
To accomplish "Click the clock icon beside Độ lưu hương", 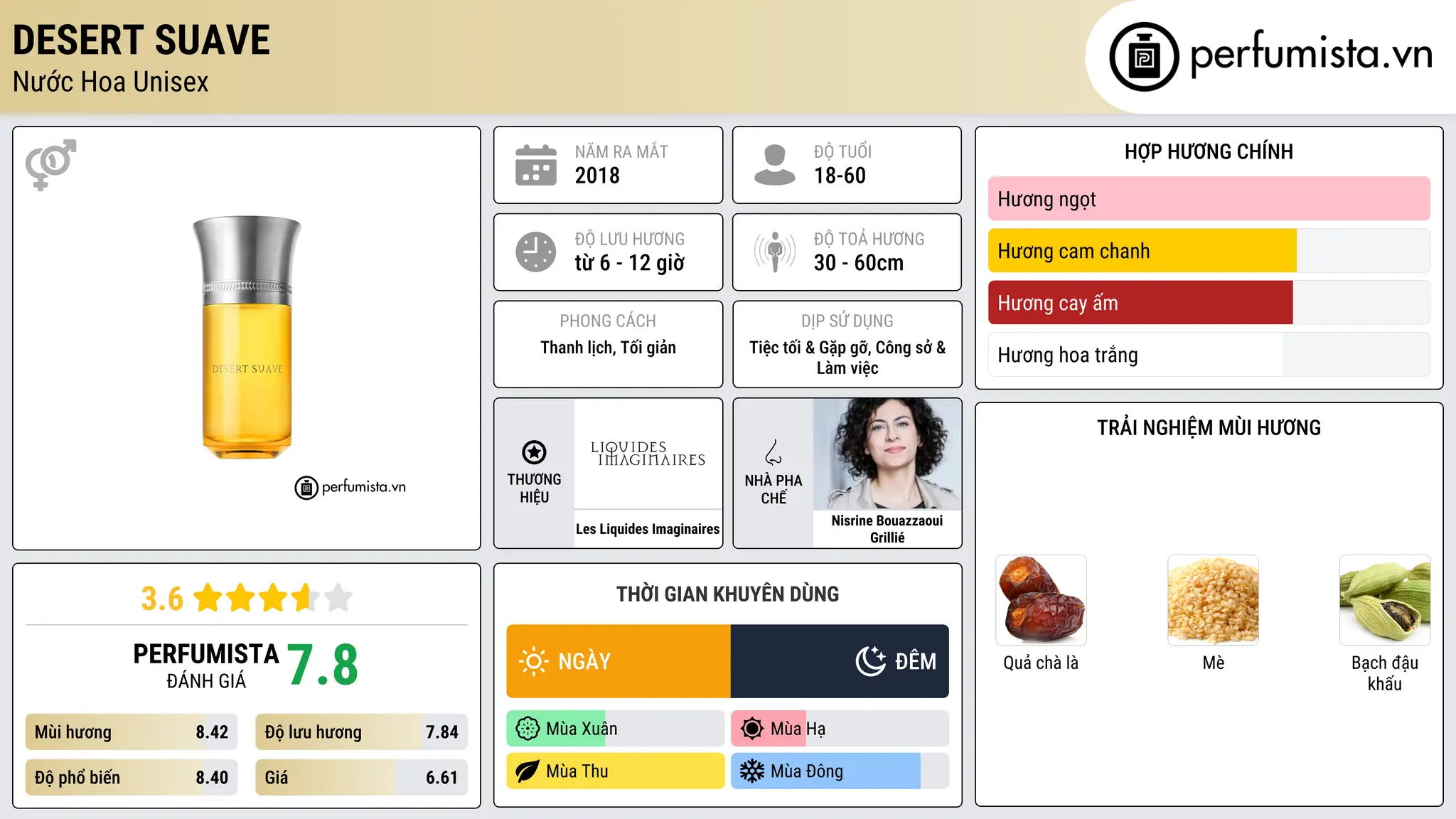I will click(x=536, y=252).
